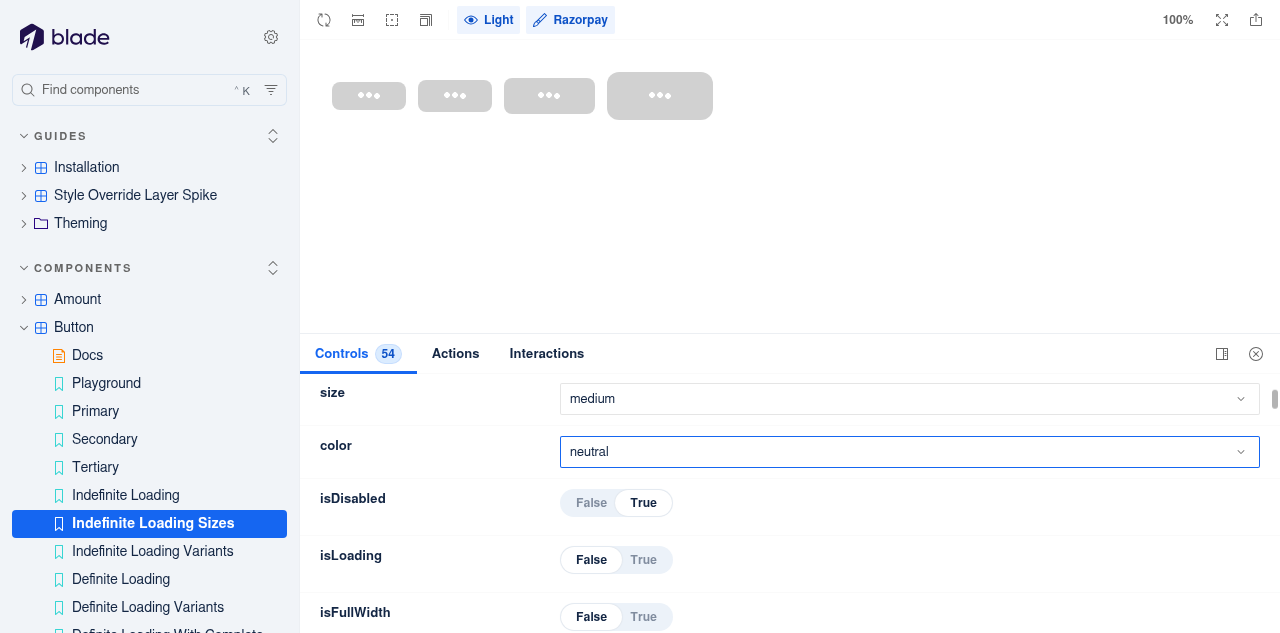
Task: Expand the Amount component
Action: [24, 299]
